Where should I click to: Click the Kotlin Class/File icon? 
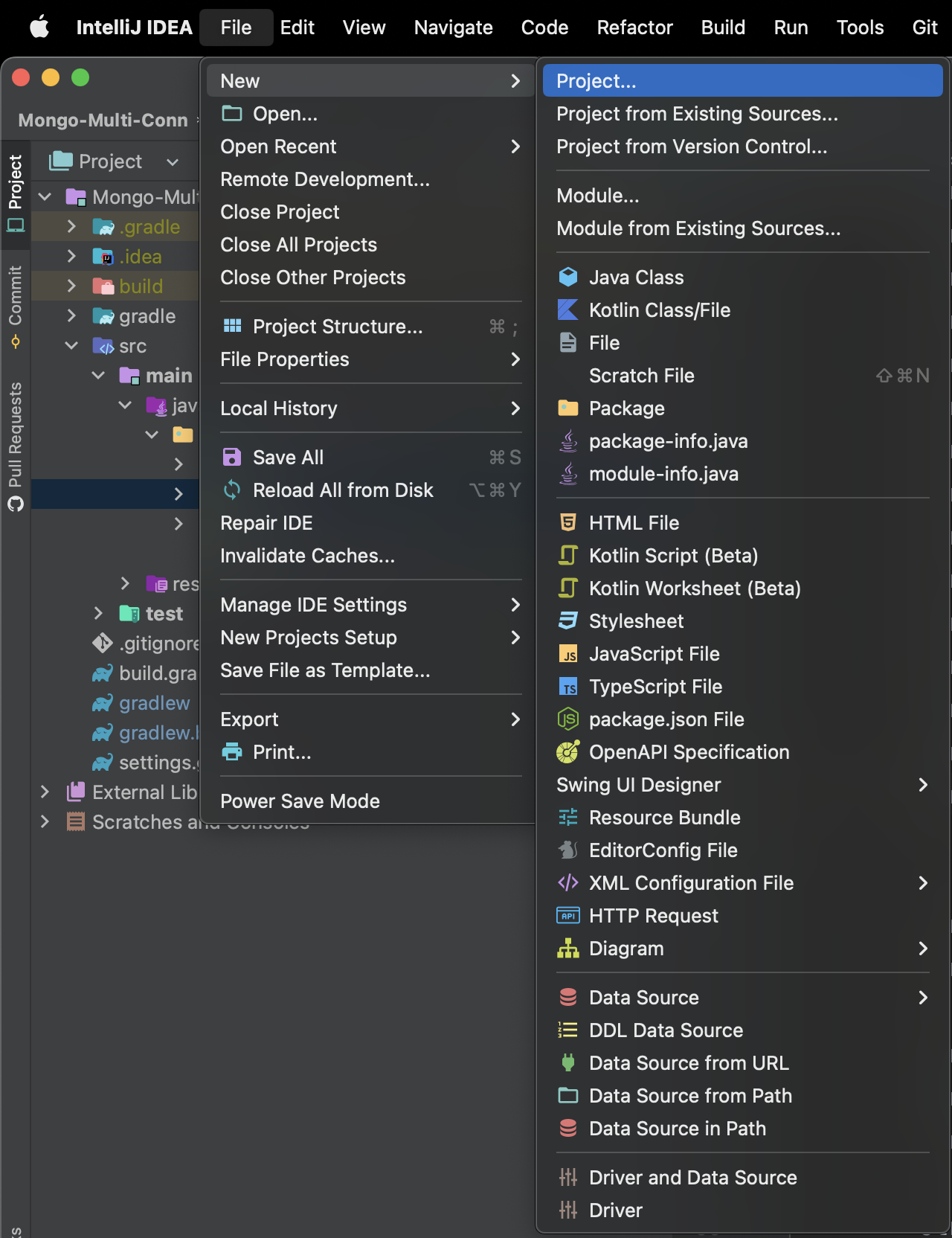coord(568,310)
